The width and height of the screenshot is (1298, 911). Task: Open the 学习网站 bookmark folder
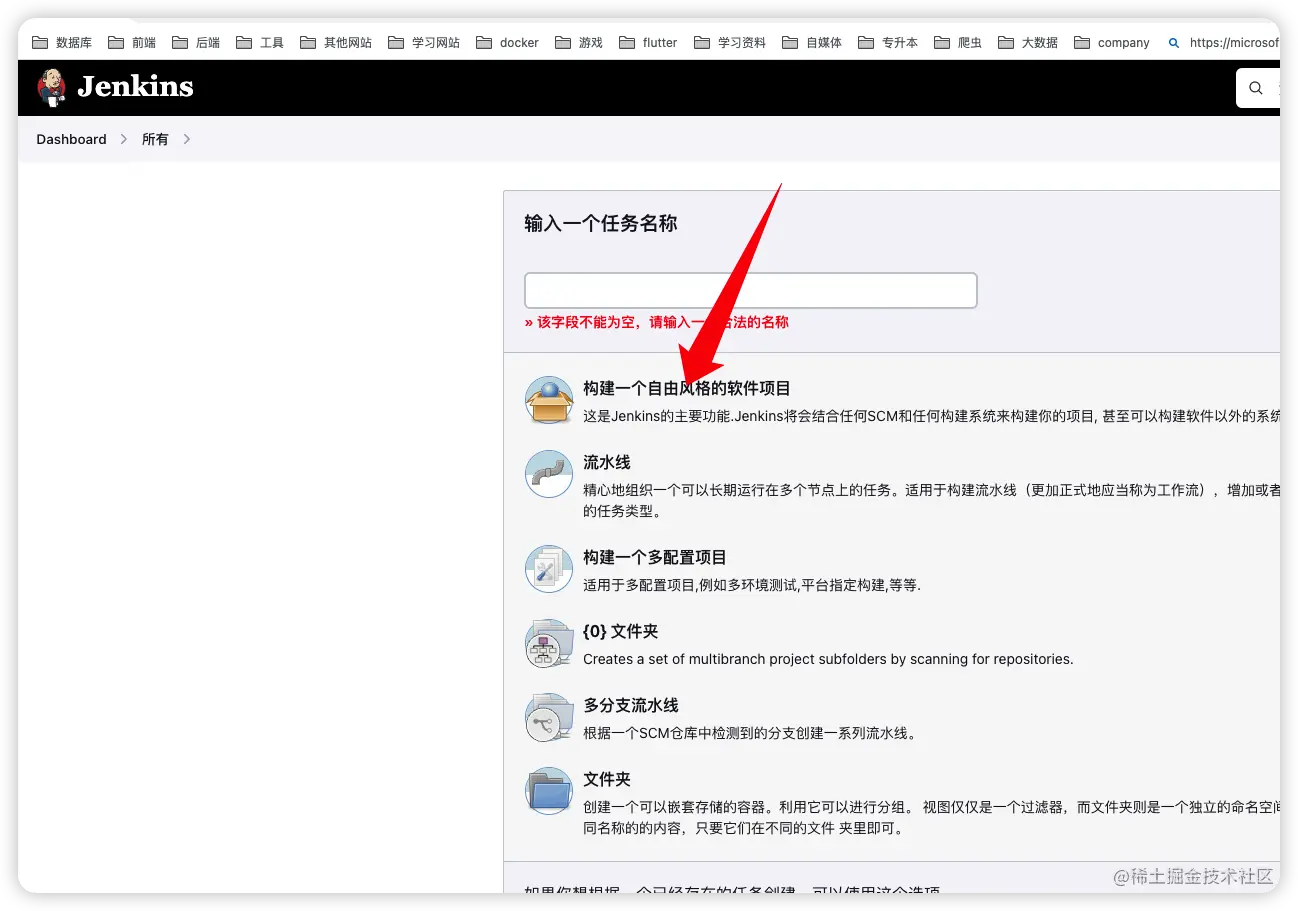coord(424,43)
